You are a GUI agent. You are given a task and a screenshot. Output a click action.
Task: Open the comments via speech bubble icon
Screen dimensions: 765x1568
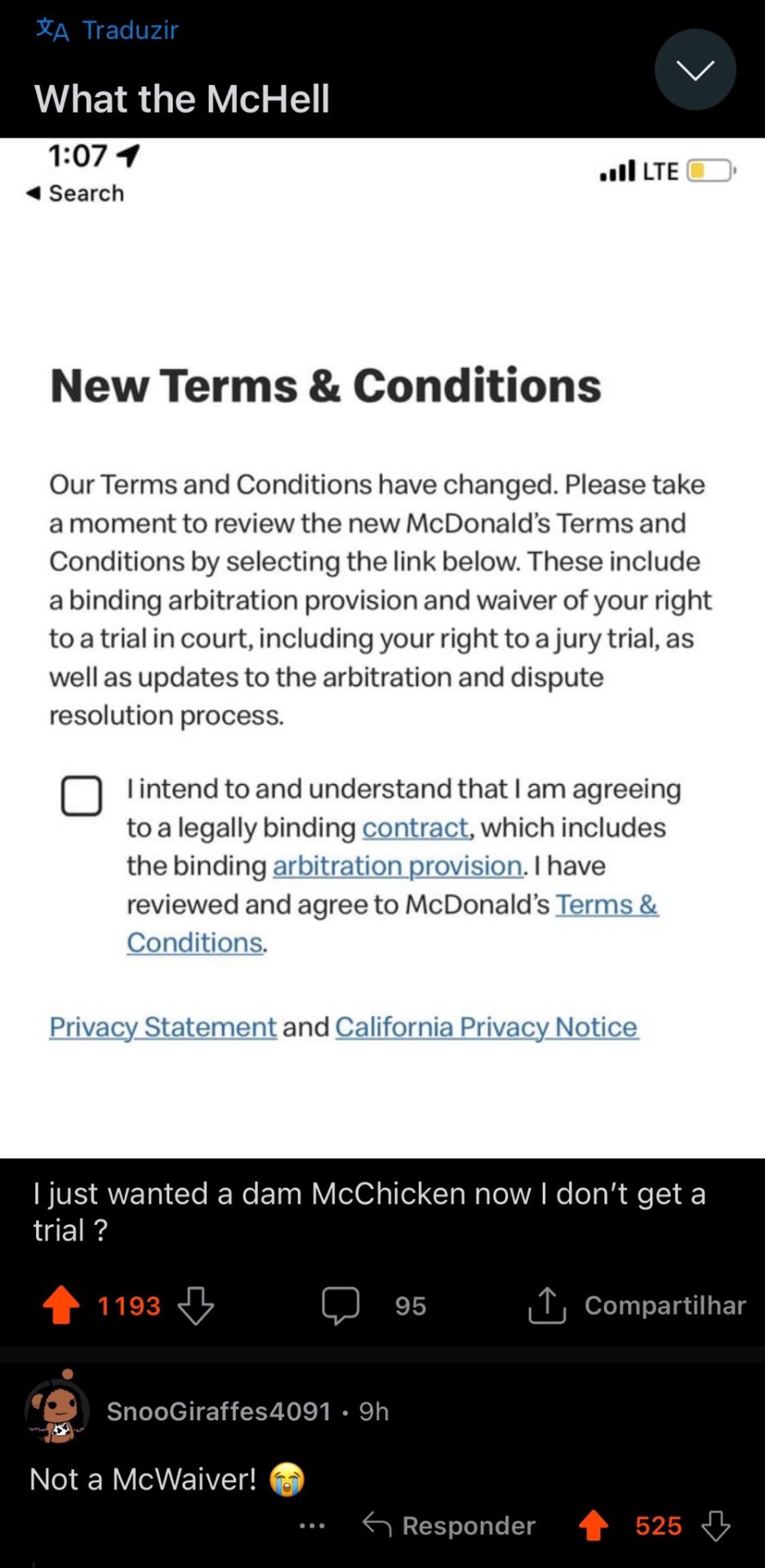coord(340,1304)
